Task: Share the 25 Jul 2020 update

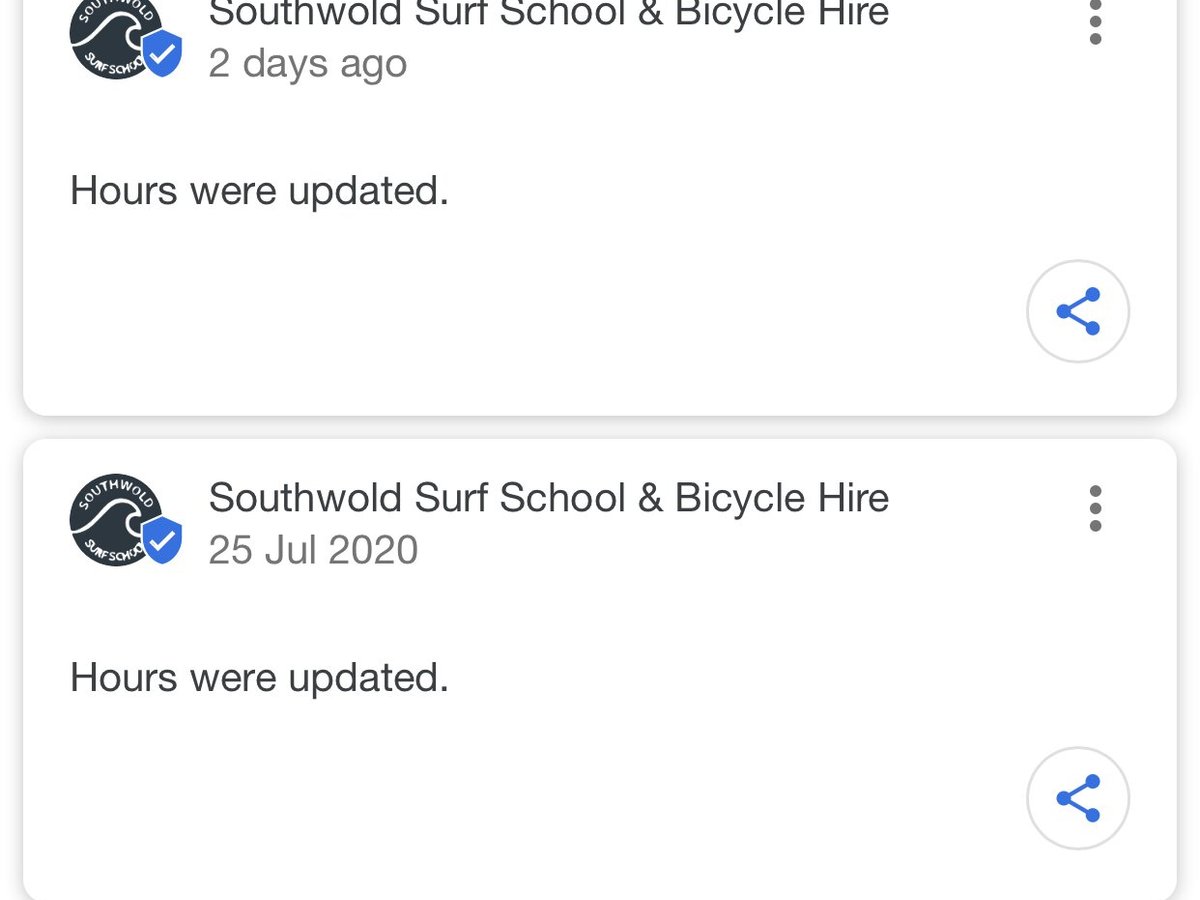Action: tap(1078, 798)
